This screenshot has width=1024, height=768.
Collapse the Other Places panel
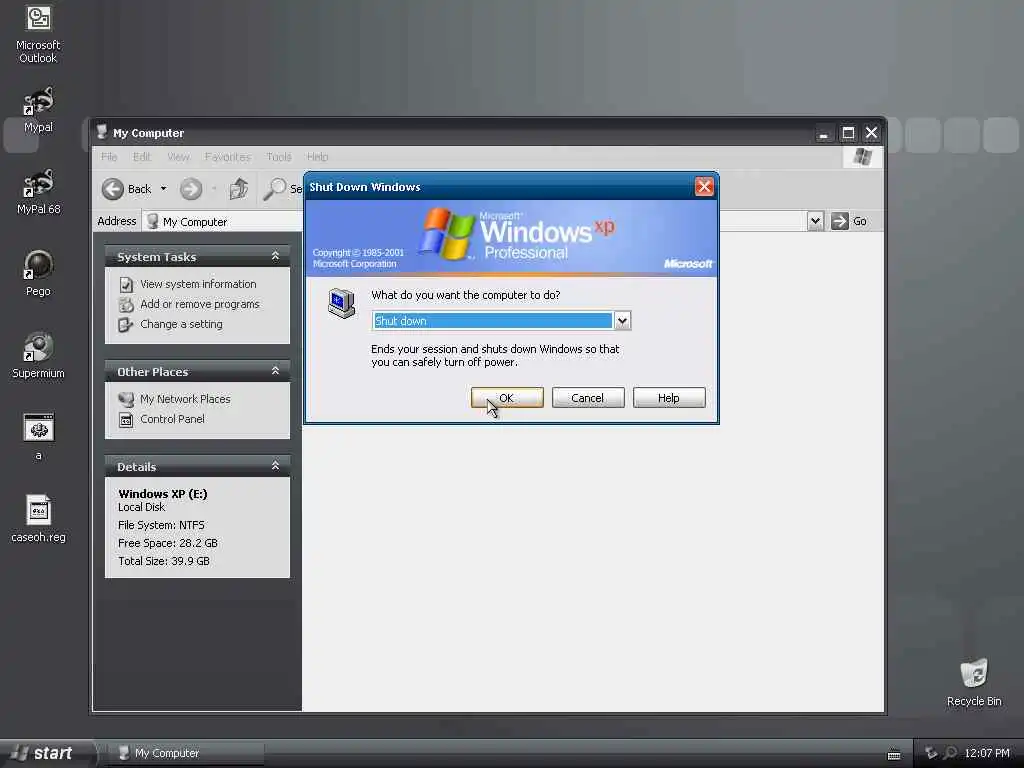pos(275,371)
